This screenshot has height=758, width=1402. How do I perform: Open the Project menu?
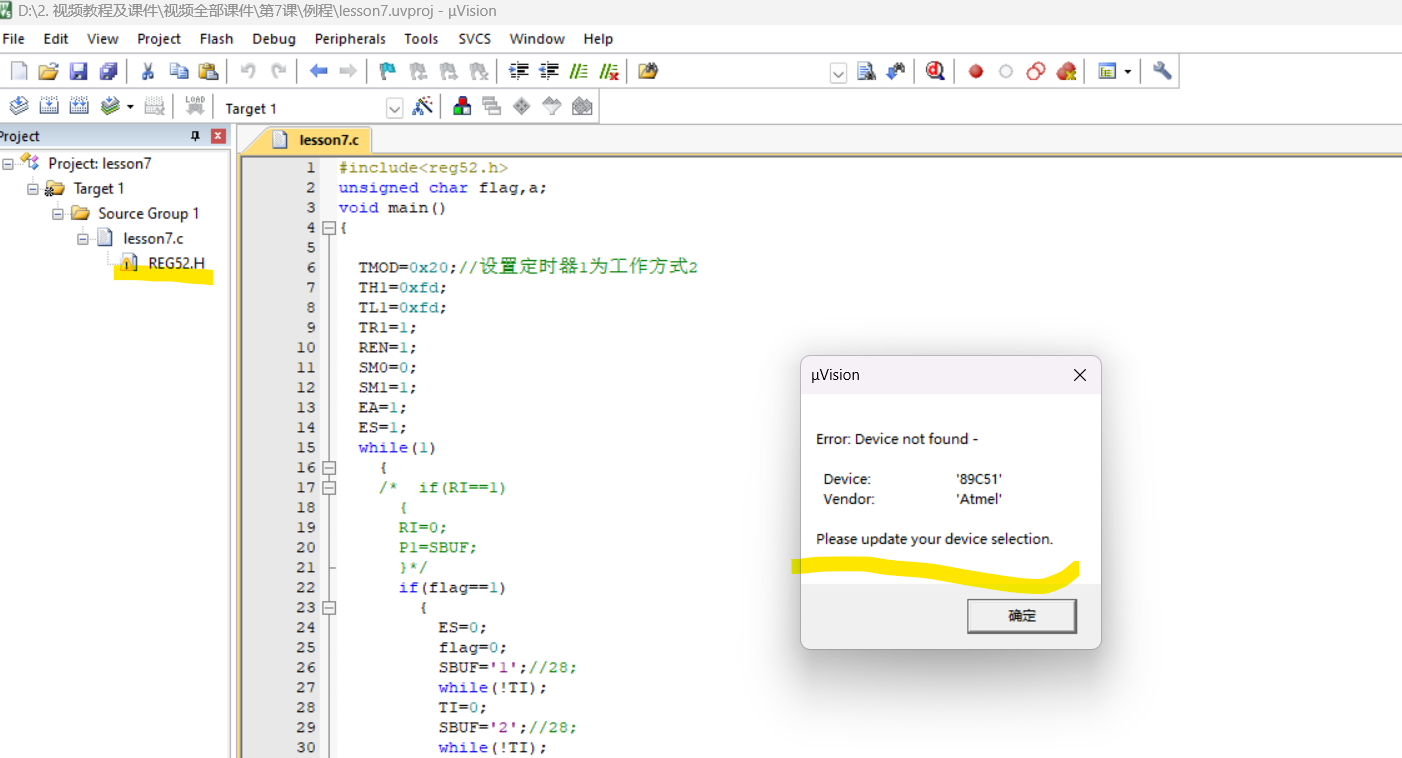(159, 39)
